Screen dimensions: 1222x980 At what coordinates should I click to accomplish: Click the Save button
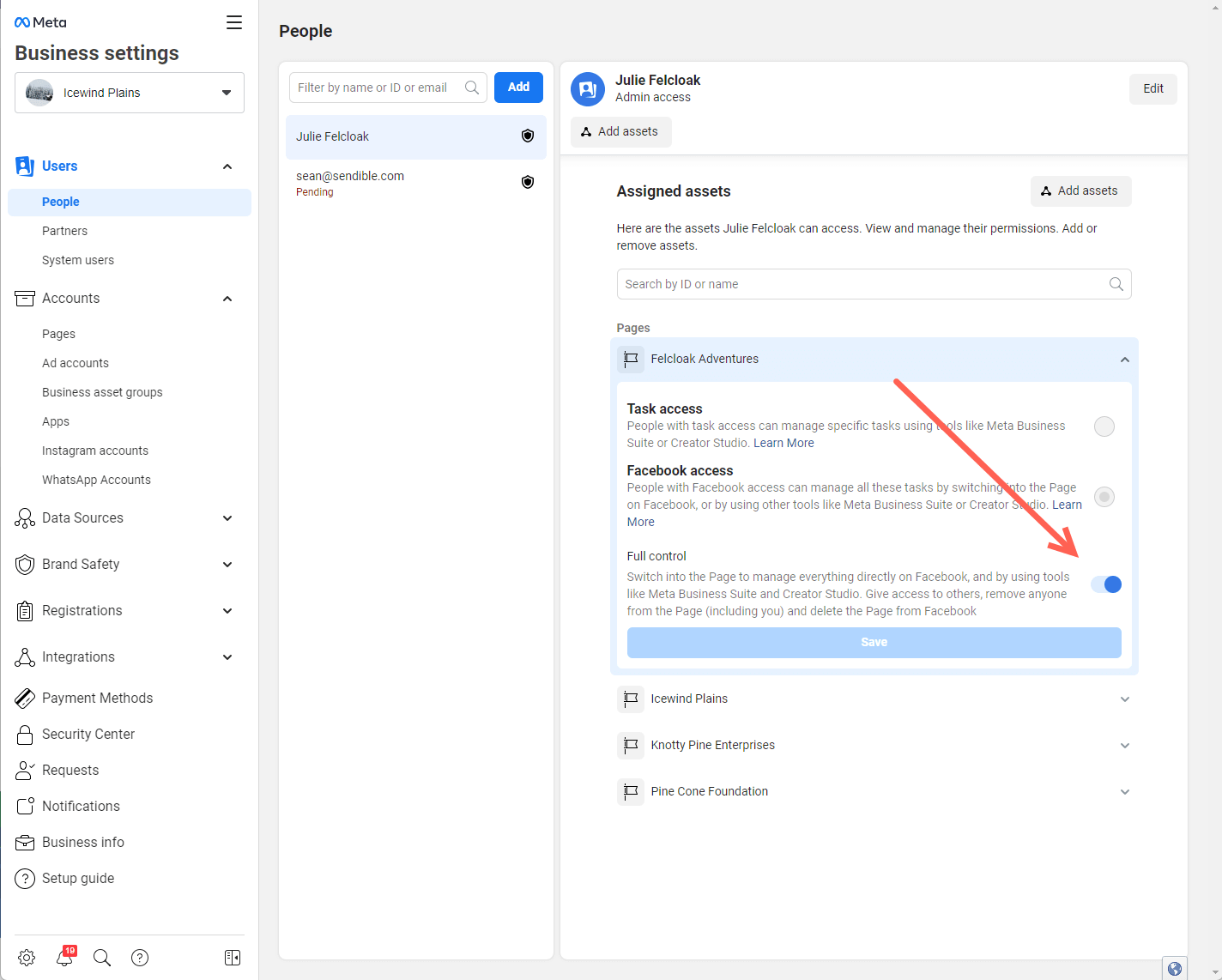click(874, 643)
